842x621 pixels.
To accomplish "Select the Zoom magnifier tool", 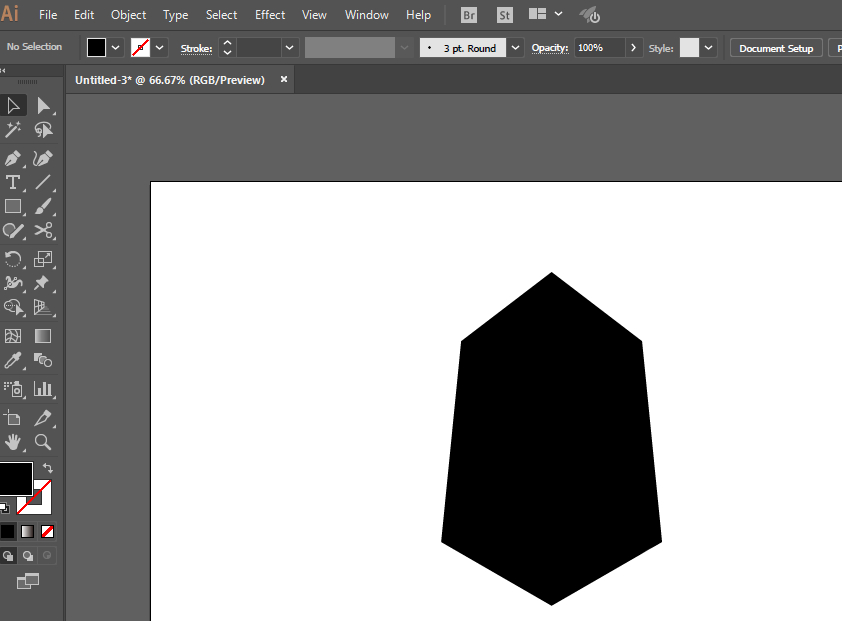I will (x=43, y=442).
